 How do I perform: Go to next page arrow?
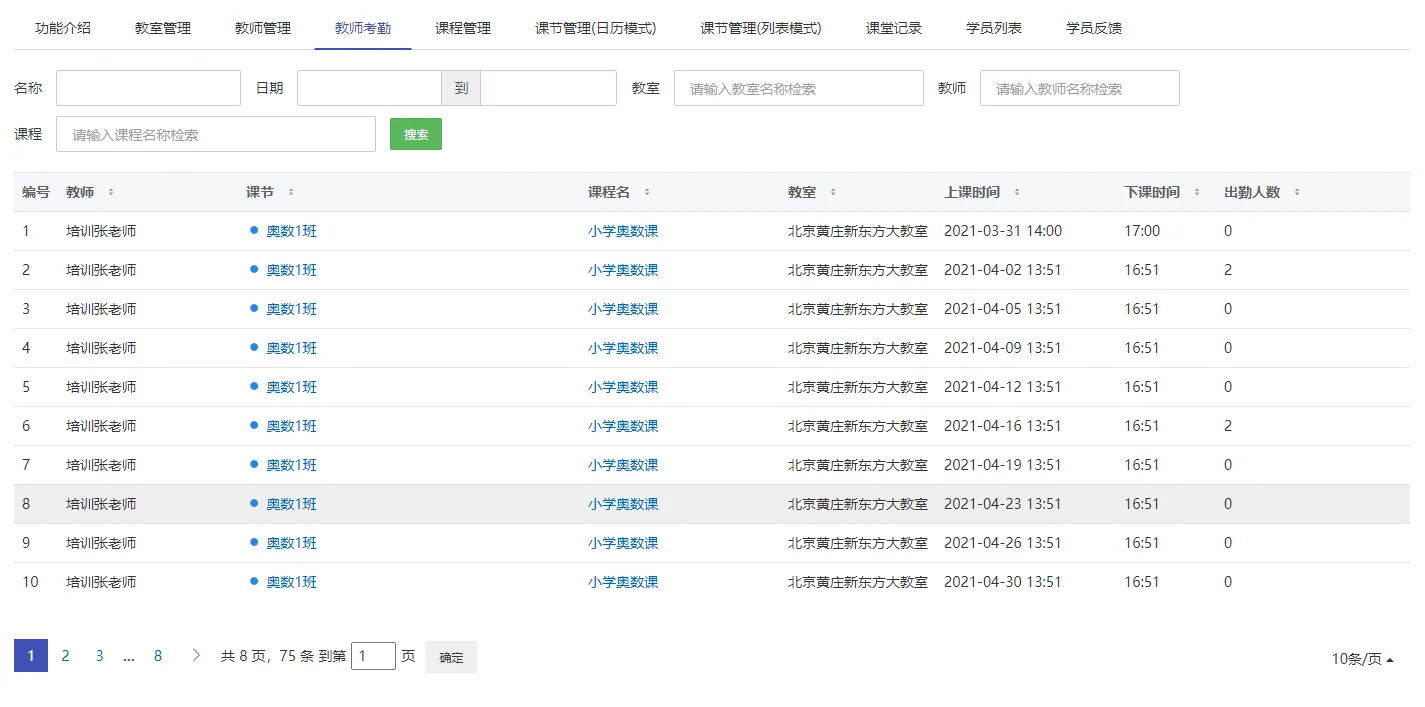196,656
